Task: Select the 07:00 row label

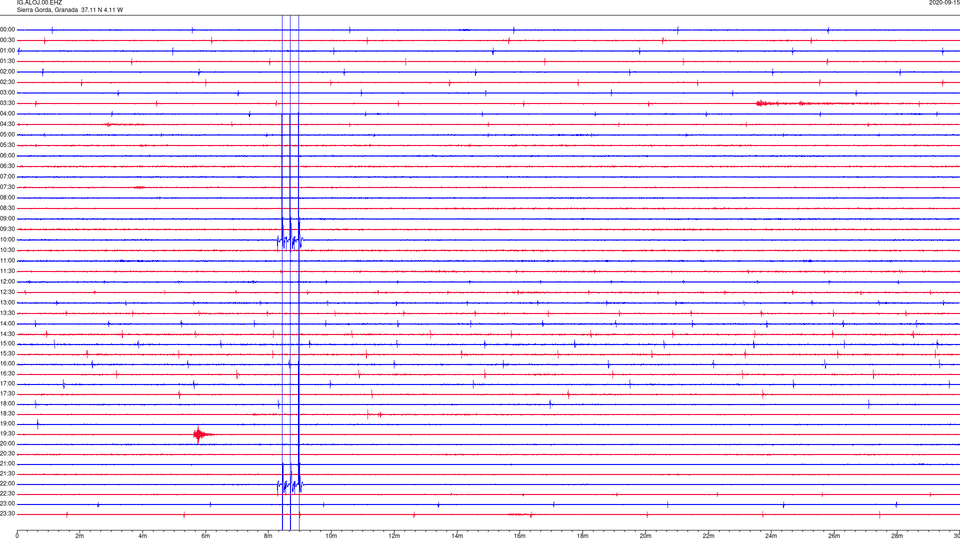Action: pyautogui.click(x=8, y=177)
